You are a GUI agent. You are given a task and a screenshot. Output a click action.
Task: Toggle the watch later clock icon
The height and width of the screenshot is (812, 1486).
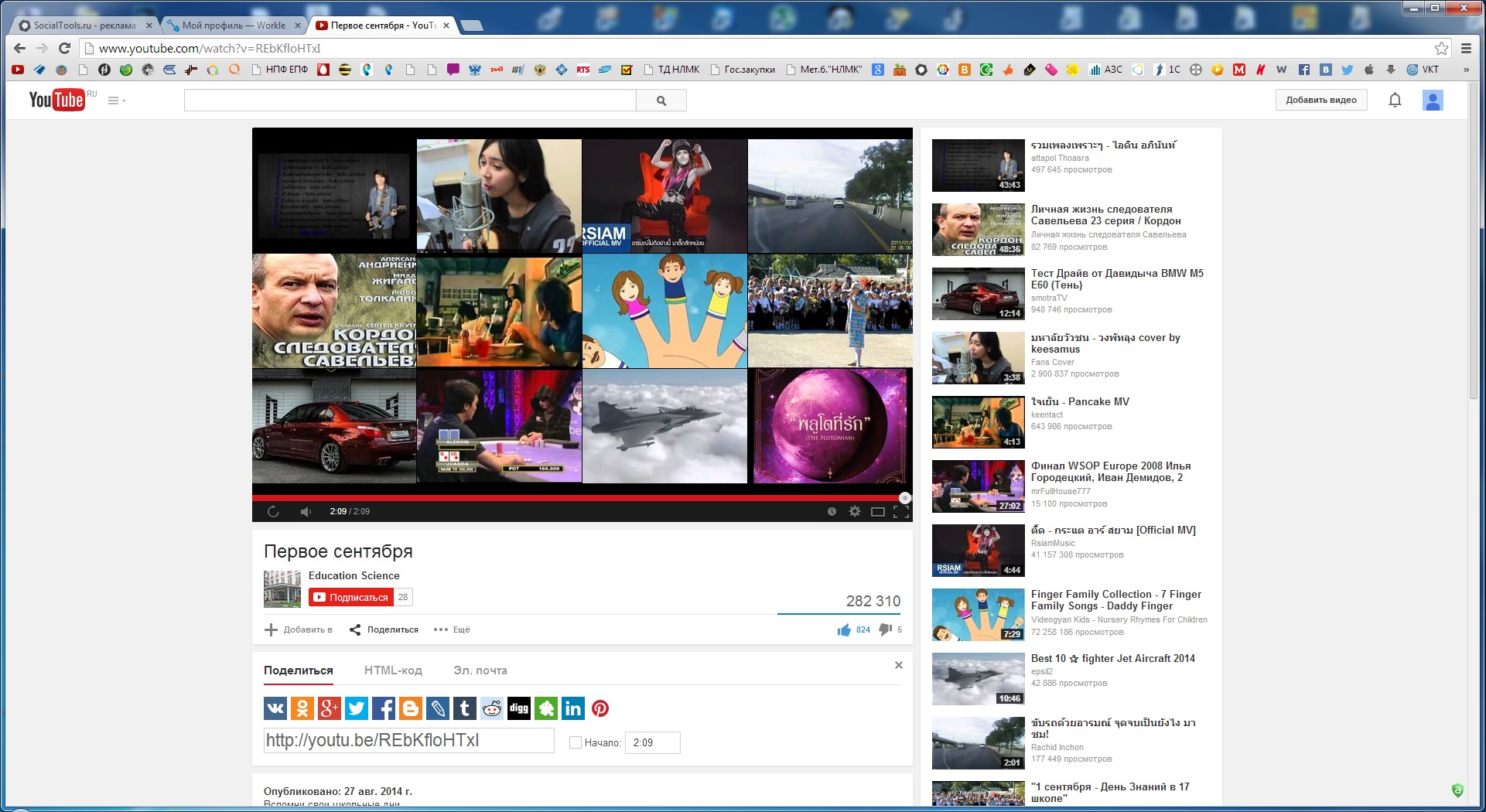(x=832, y=511)
